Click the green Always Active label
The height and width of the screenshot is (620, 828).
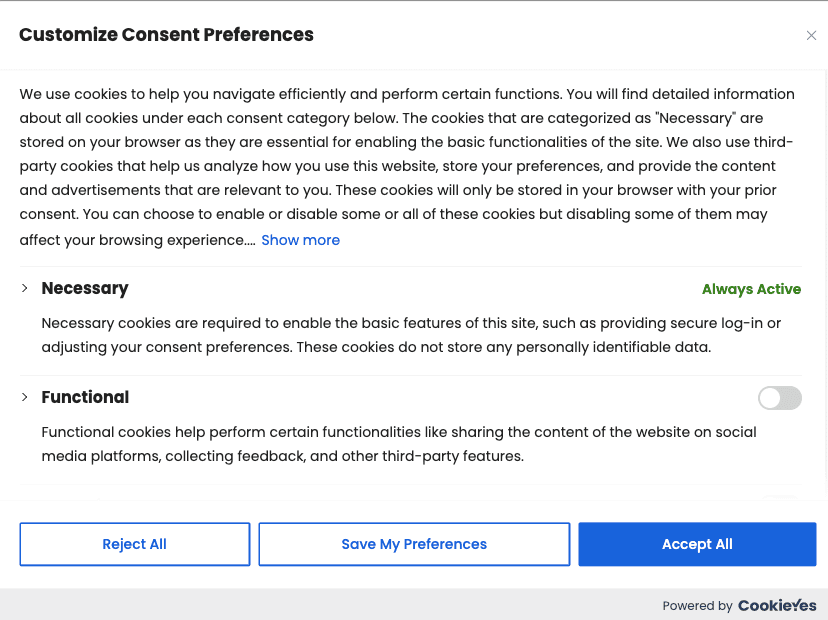tap(751, 289)
